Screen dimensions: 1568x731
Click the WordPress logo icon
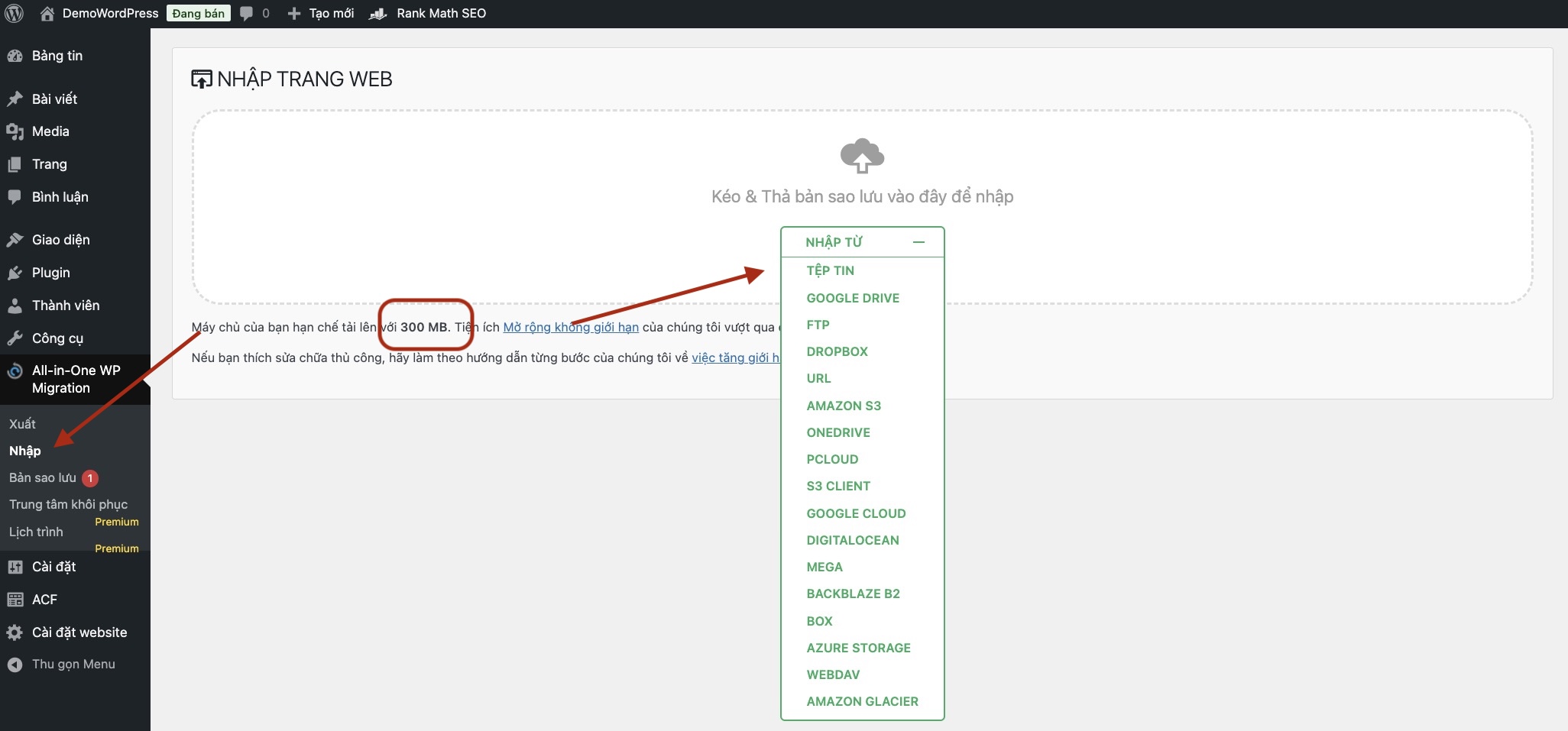[x=14, y=14]
